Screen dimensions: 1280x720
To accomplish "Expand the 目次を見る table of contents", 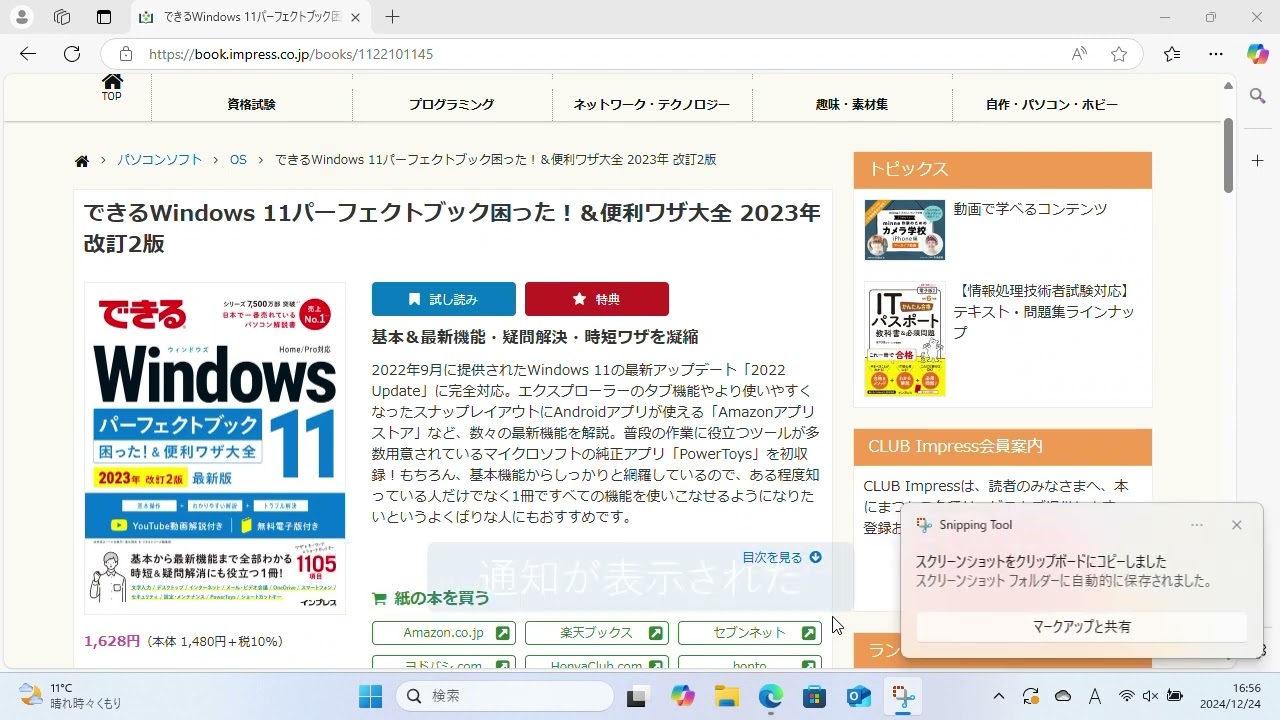I will coord(782,557).
